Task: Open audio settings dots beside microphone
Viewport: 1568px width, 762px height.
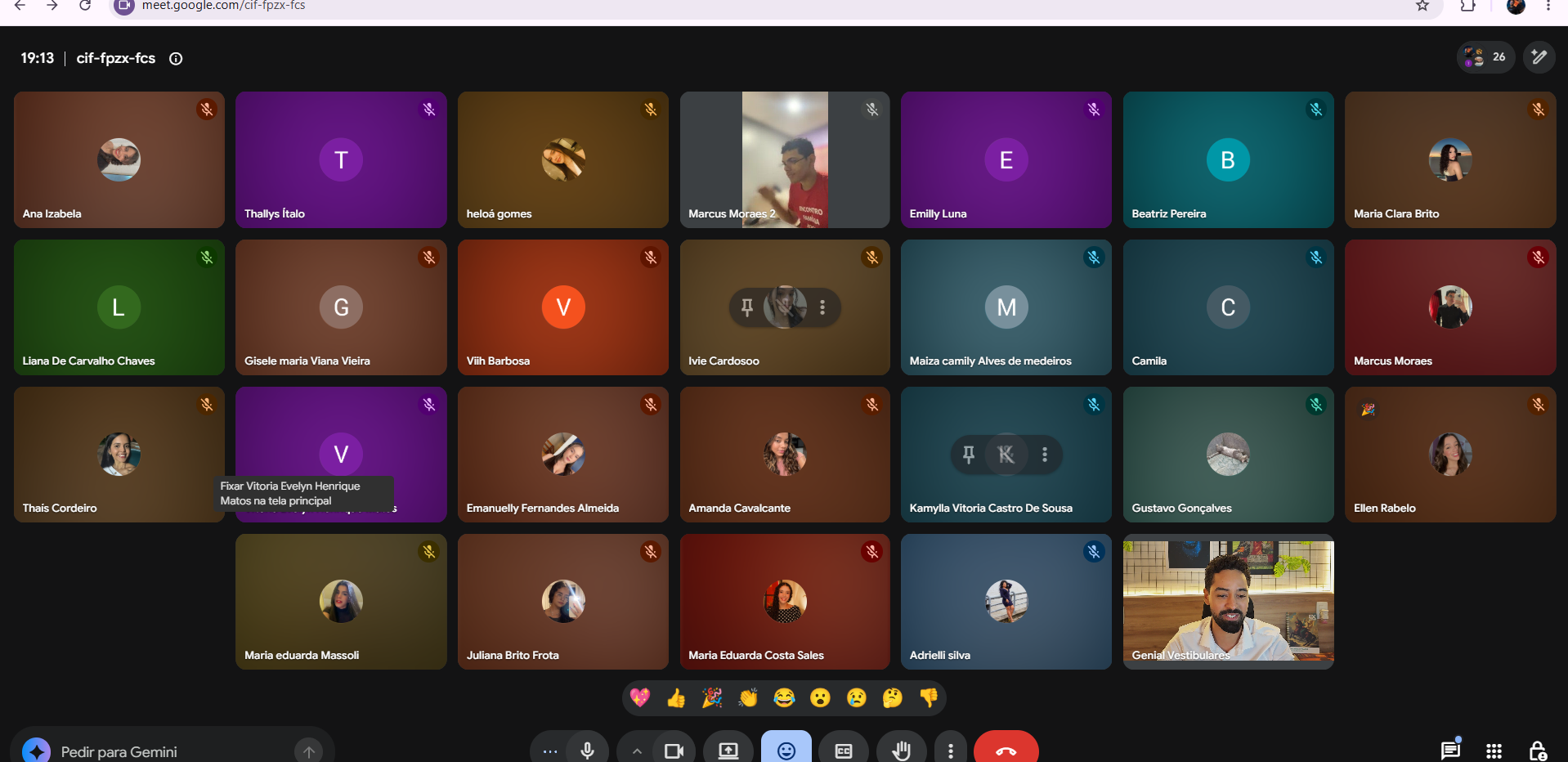Action: 550,751
